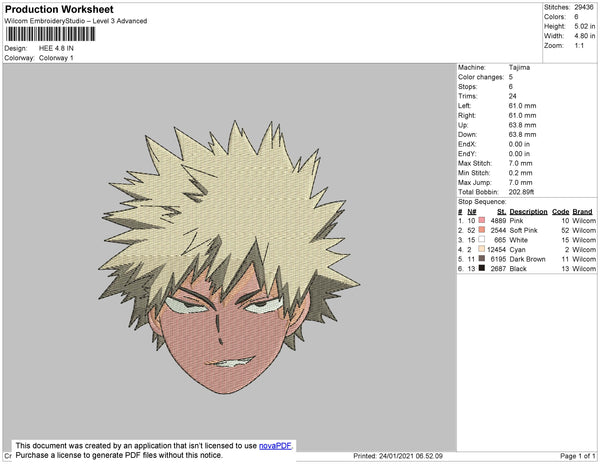Click the 'Color changes:' label
Image resolution: width=600 pixels, height=464 pixels.
click(x=481, y=77)
